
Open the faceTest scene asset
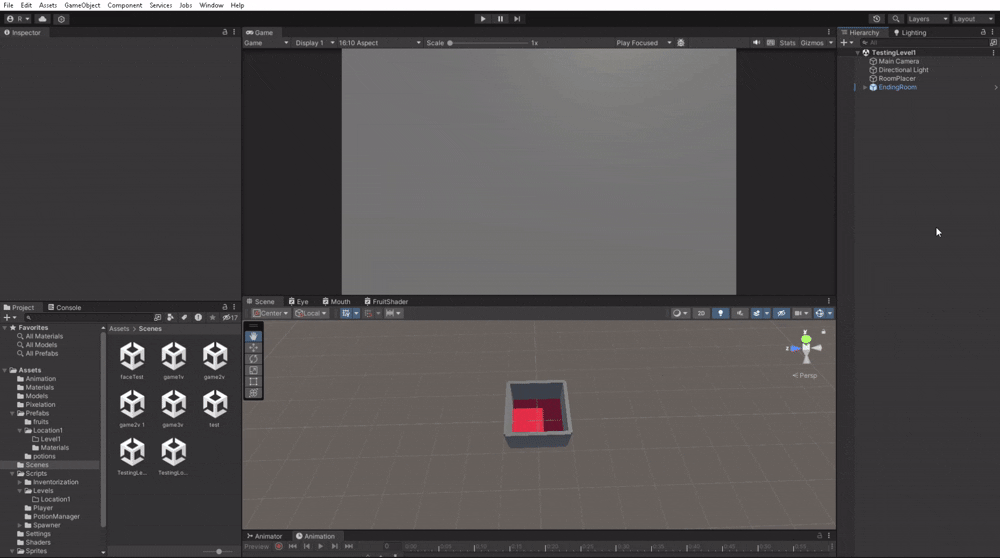pyautogui.click(x=132, y=360)
